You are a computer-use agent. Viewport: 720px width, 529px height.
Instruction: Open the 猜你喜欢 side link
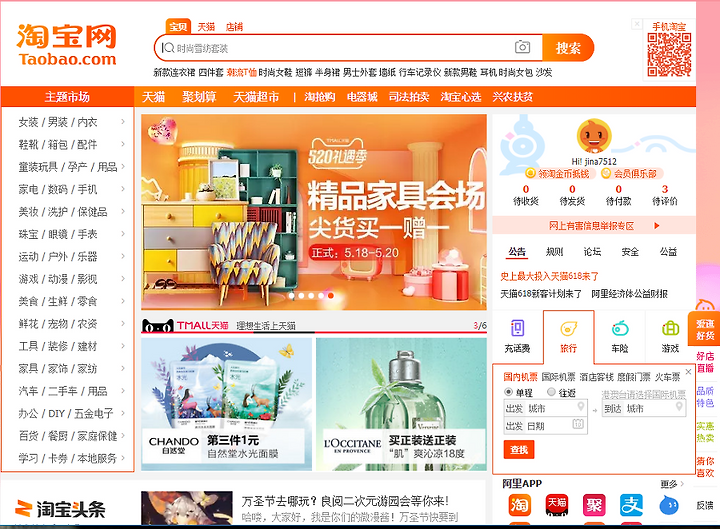point(705,467)
